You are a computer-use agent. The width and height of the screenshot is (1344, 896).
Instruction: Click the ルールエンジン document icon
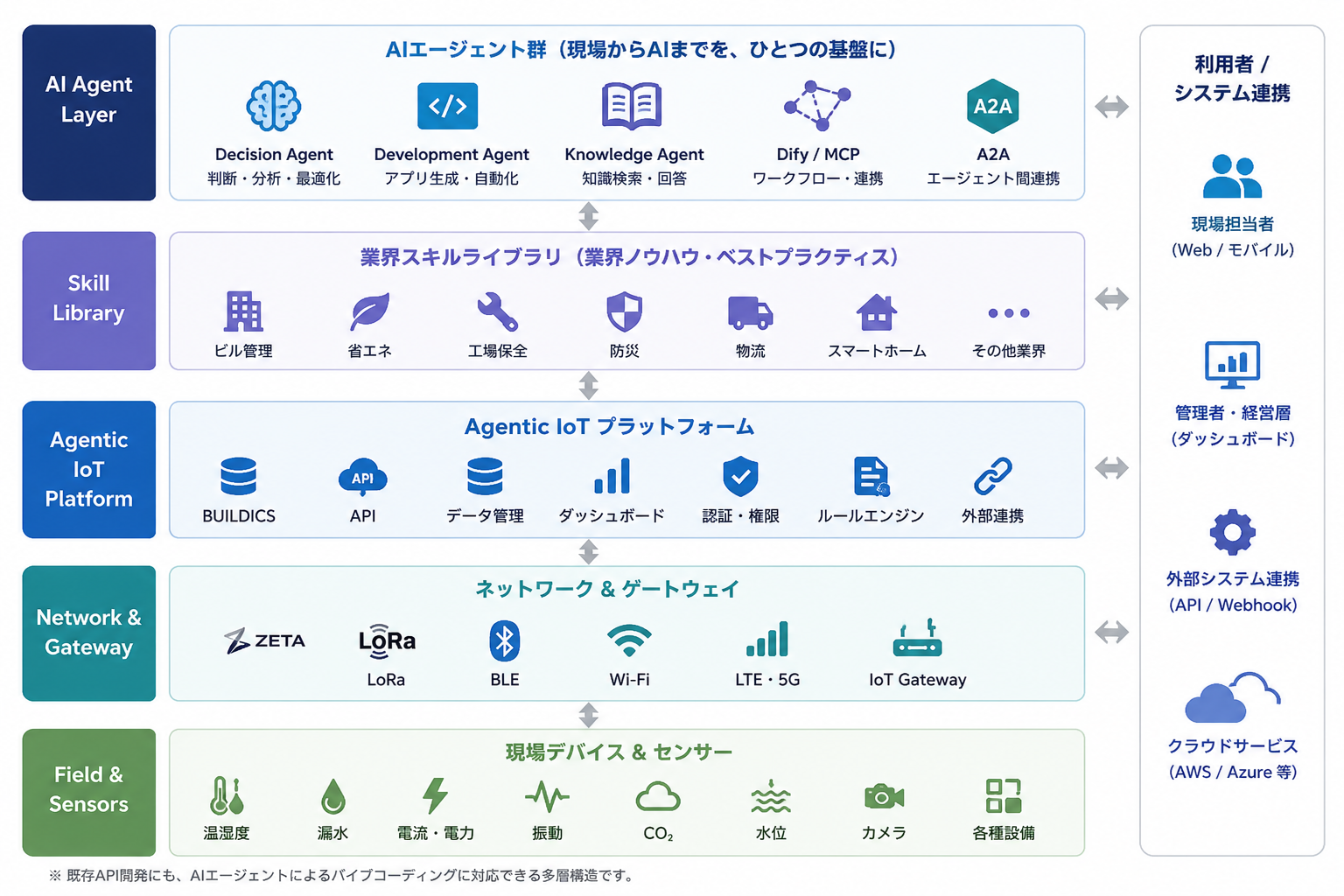point(871,477)
